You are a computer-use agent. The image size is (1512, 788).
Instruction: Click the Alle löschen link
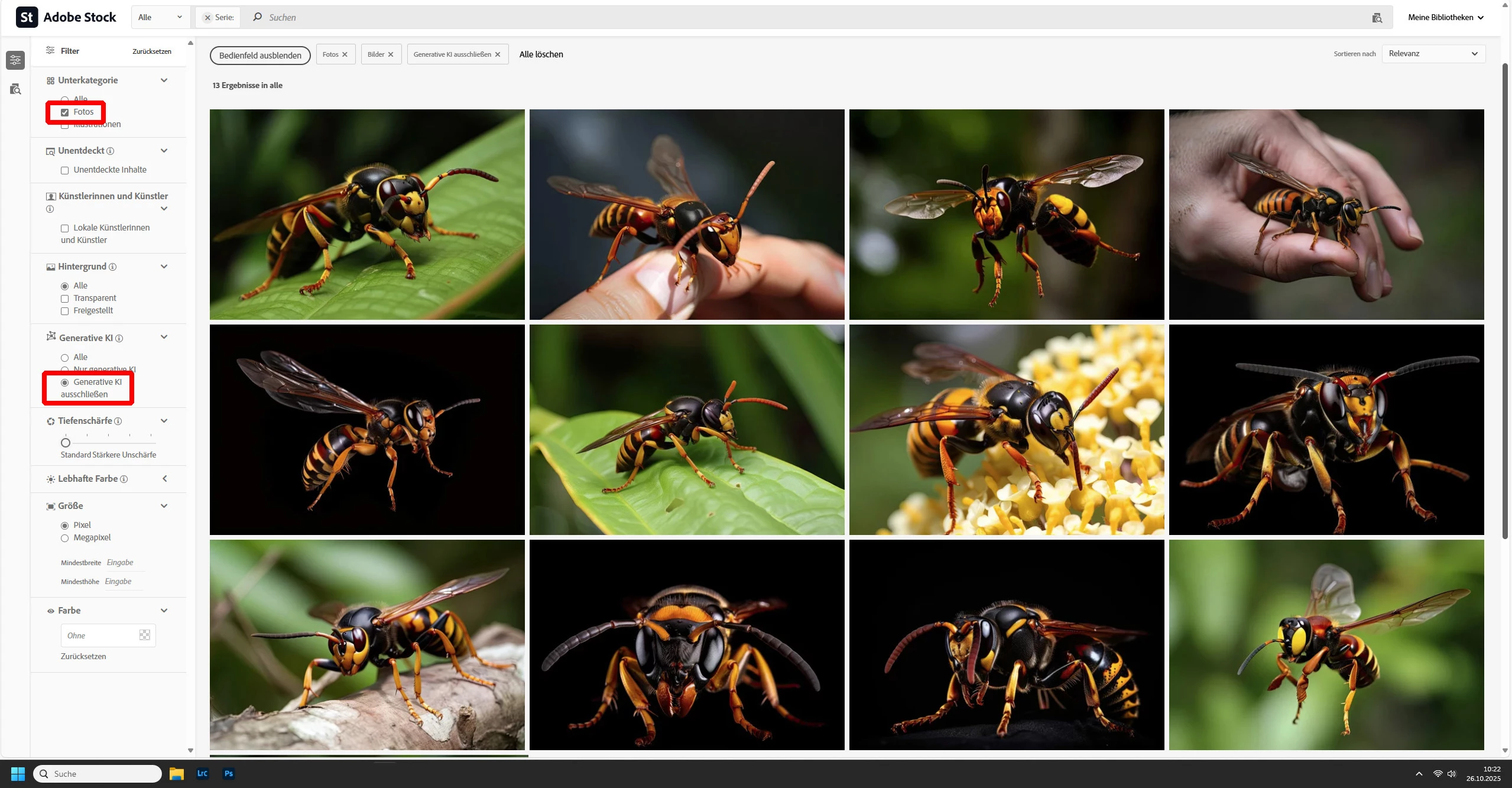pyautogui.click(x=541, y=54)
